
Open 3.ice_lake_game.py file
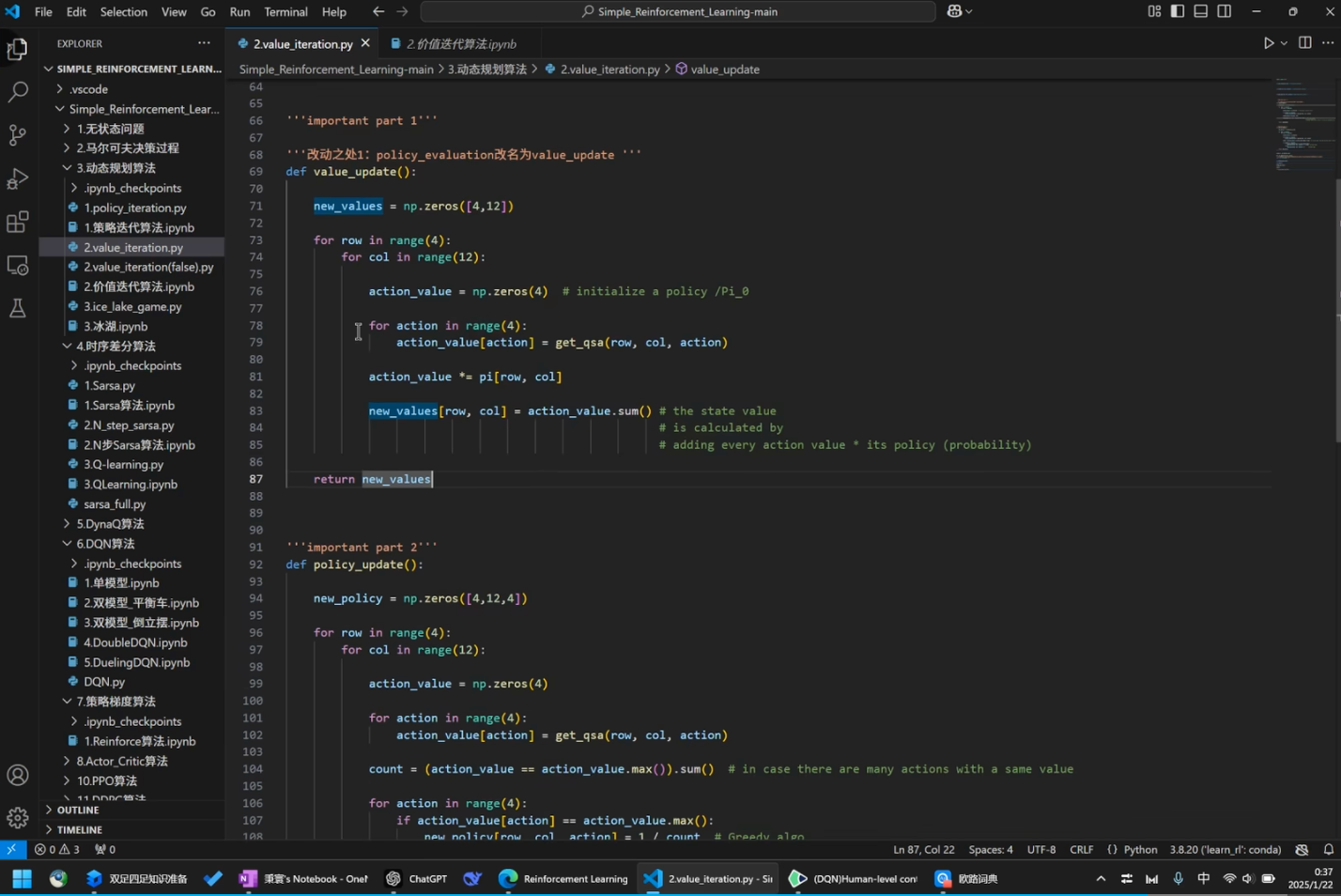tap(131, 306)
